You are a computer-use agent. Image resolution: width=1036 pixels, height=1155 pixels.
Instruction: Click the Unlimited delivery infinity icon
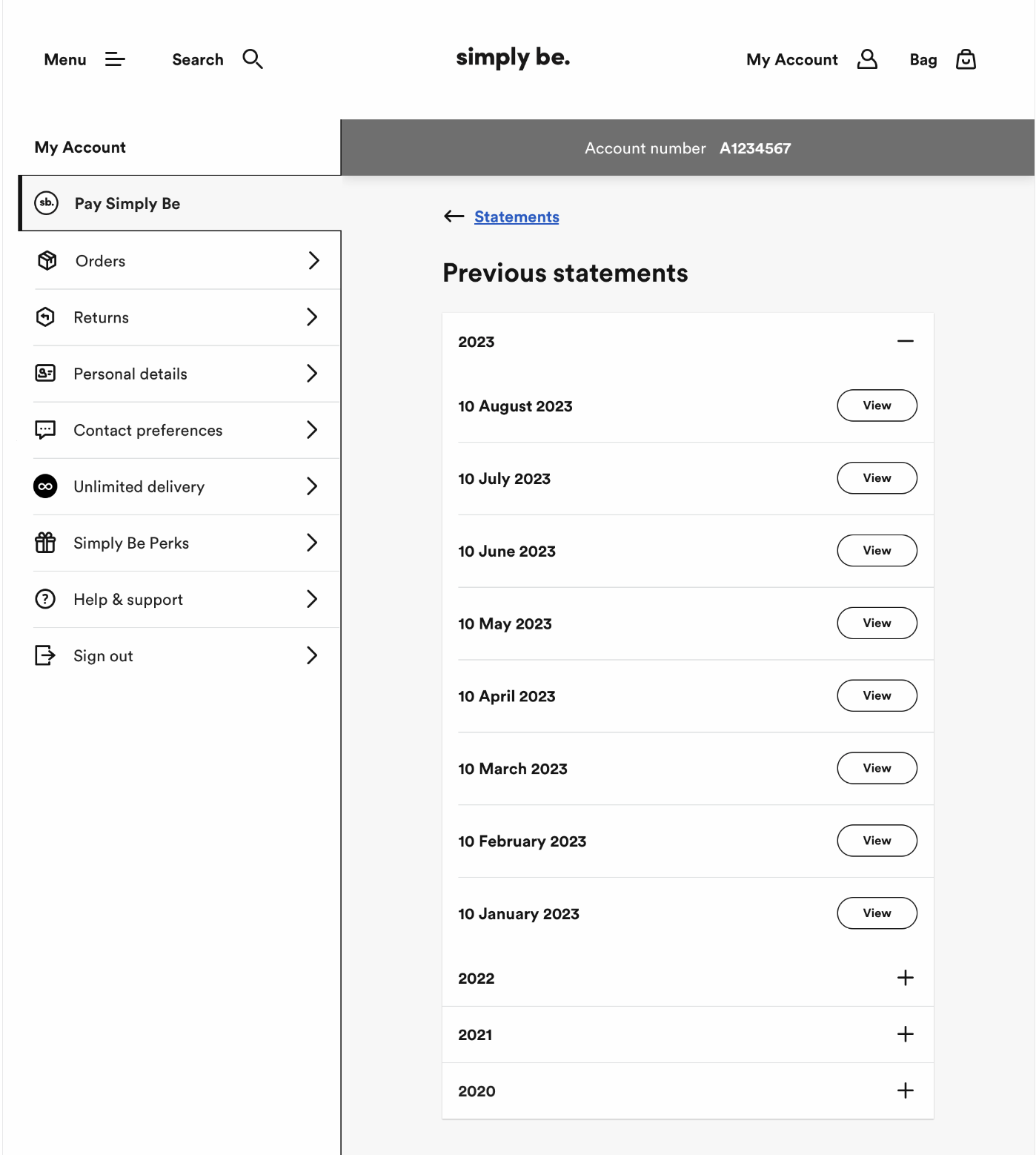pos(45,486)
